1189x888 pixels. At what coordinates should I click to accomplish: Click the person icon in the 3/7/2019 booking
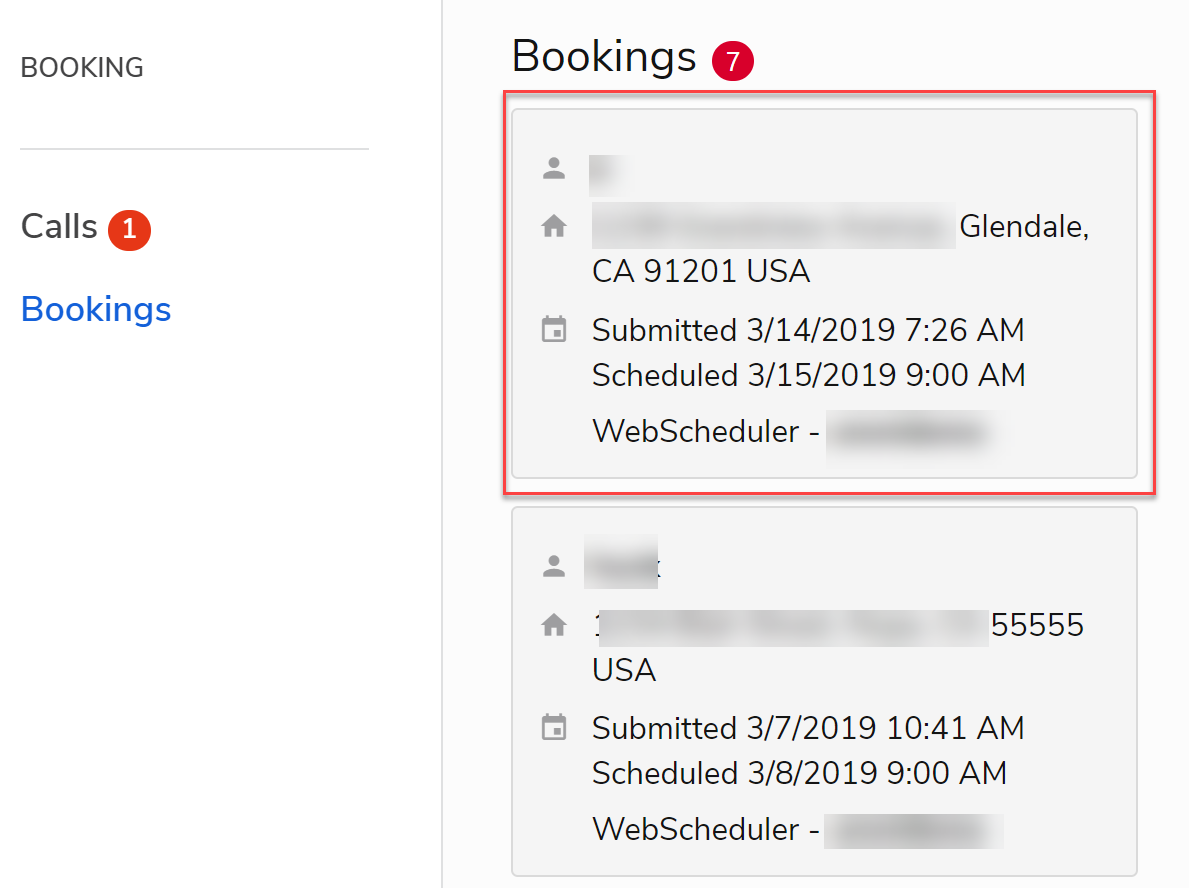tap(554, 566)
